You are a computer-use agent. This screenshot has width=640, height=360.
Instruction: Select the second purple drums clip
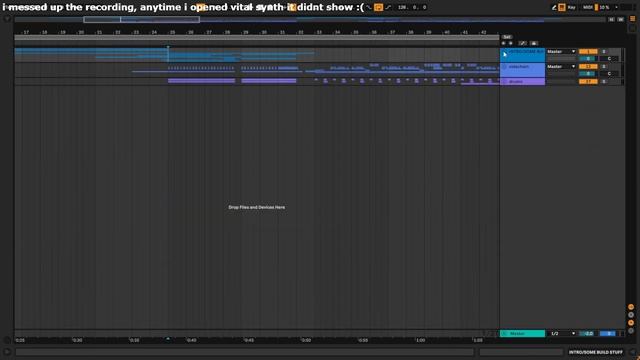click(x=269, y=81)
